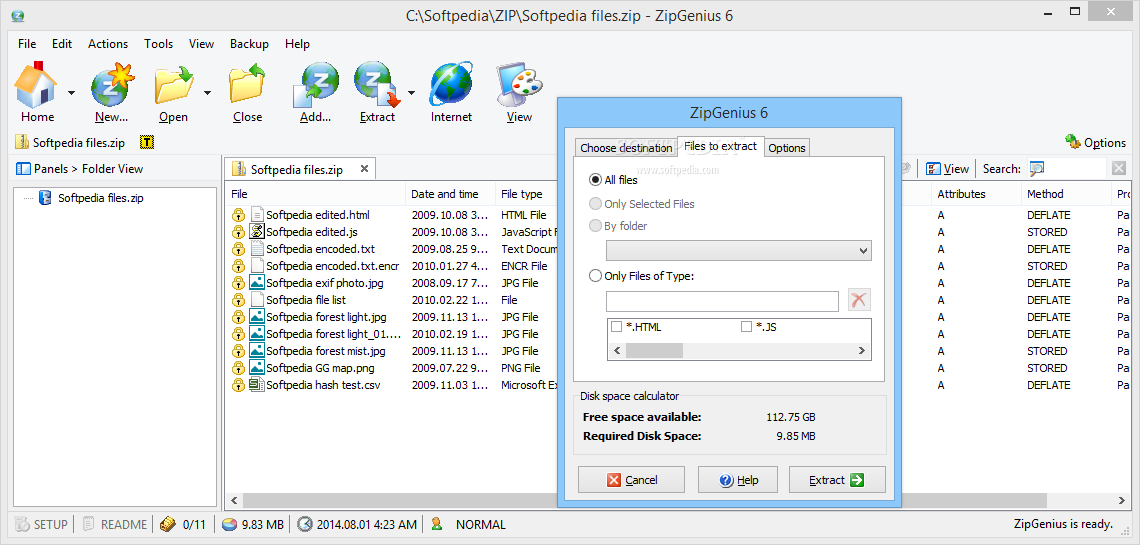Select the Files to extract tab
This screenshot has width=1140, height=545.
[x=720, y=146]
